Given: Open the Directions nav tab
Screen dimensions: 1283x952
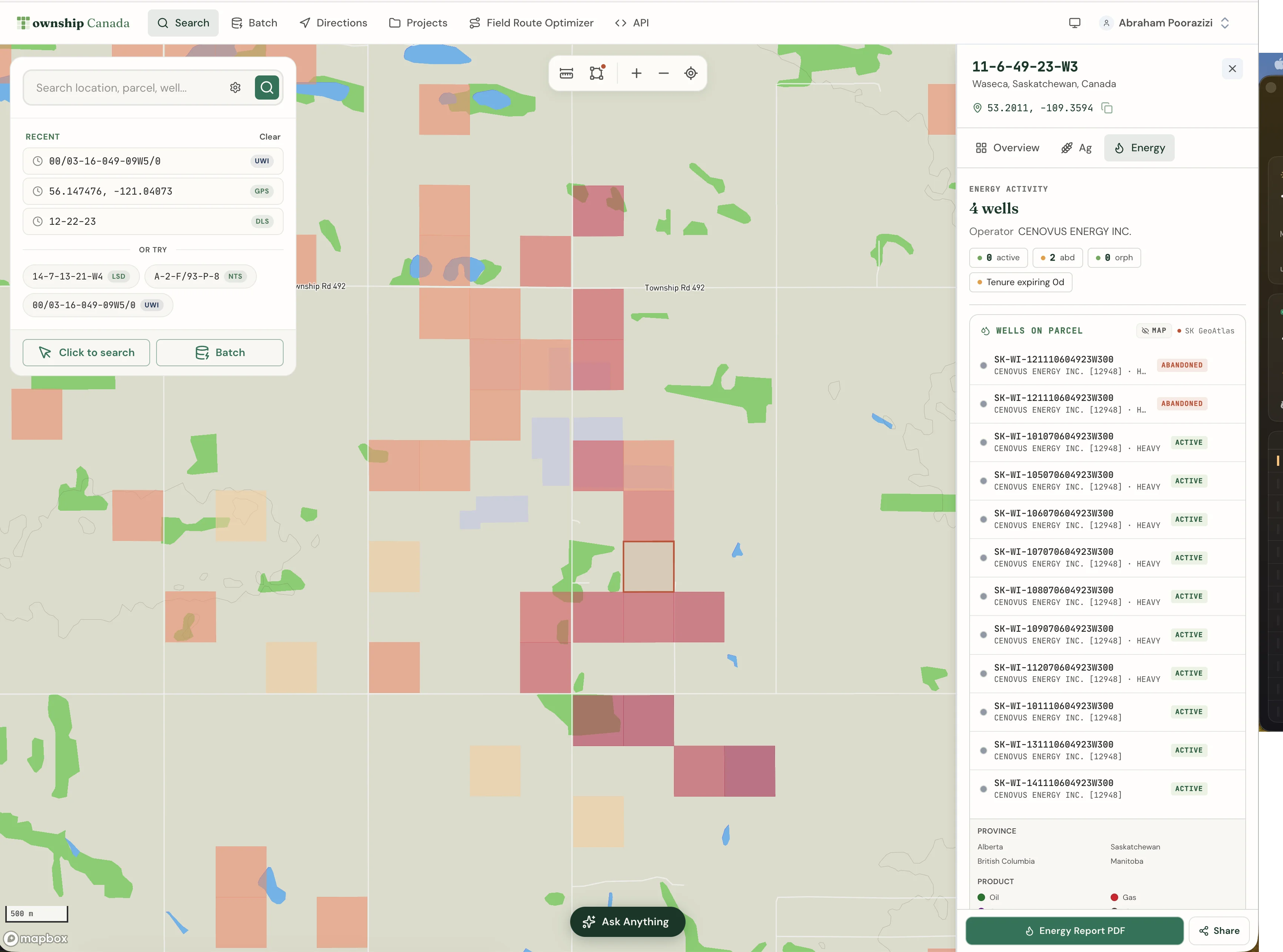Looking at the screenshot, I should tap(333, 23).
